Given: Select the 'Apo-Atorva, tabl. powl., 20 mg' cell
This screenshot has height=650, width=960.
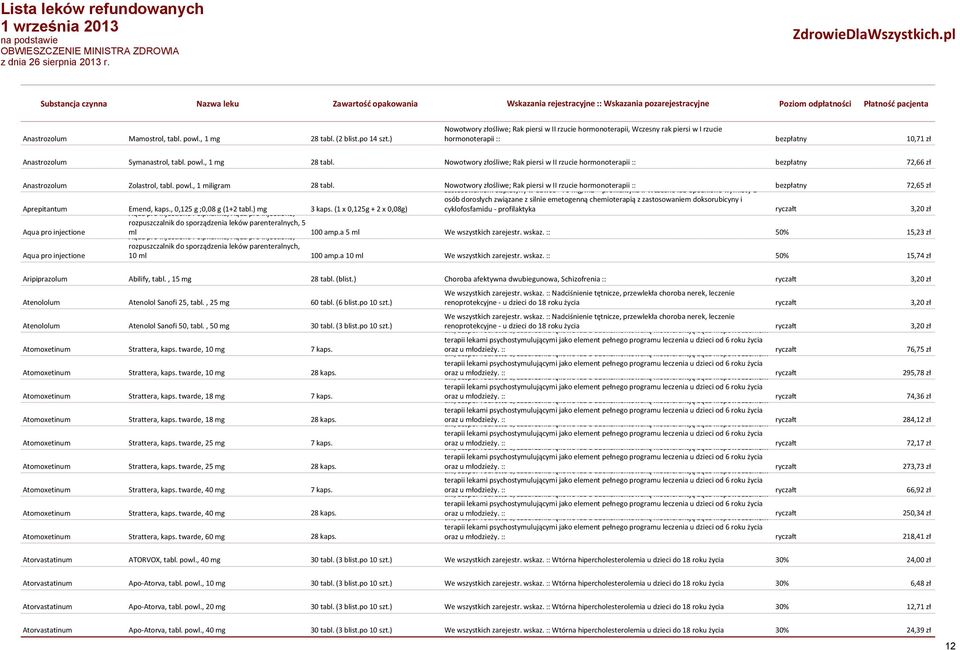Looking at the screenshot, I should pos(177,607).
